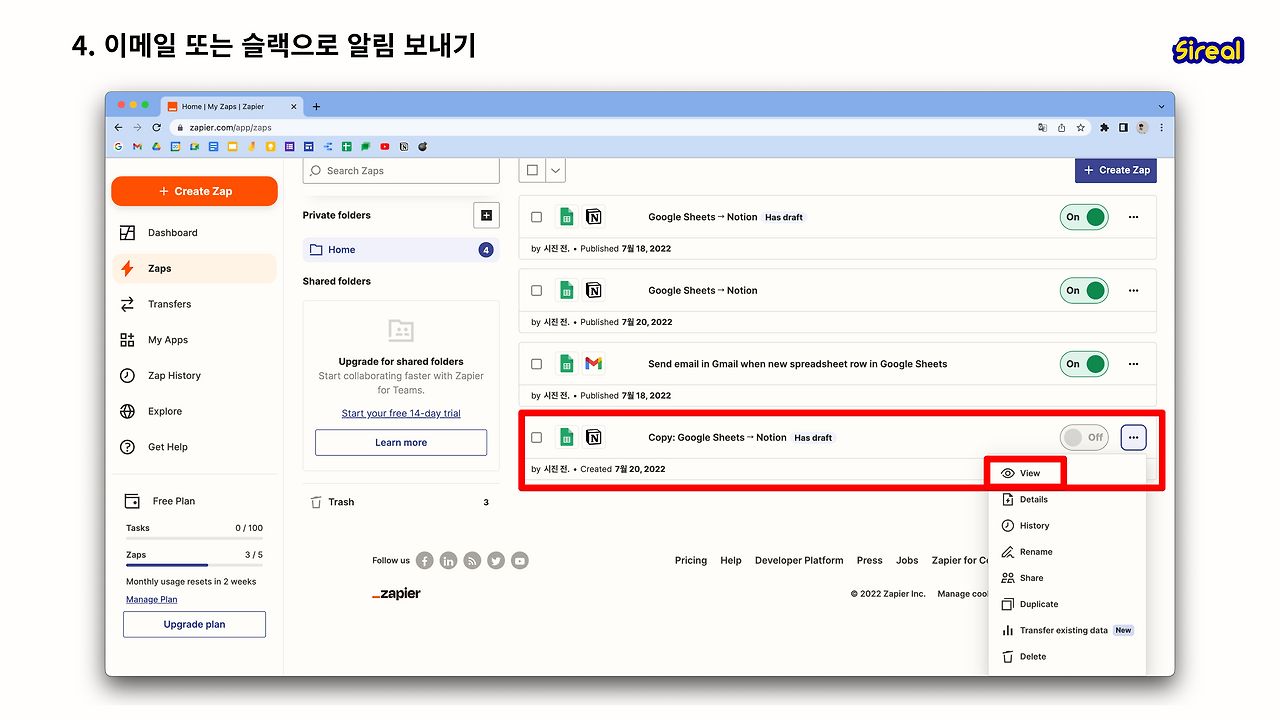
Task: Click the browser address bar
Action: 600,128
